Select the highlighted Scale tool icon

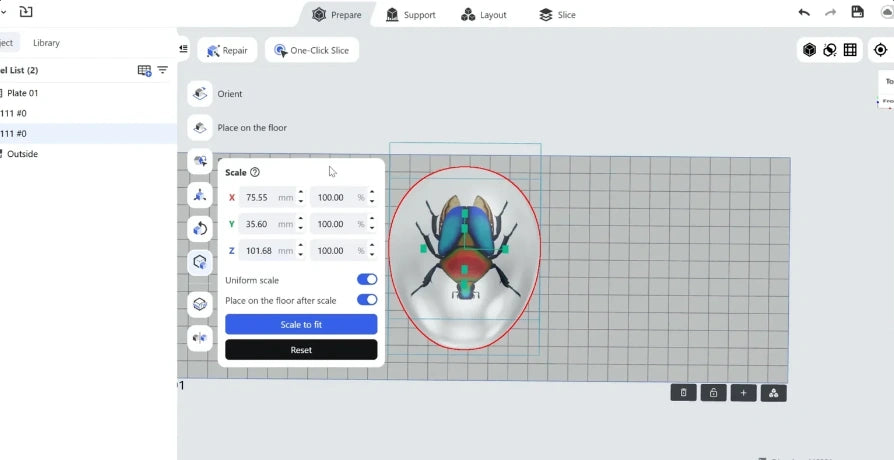(x=200, y=262)
